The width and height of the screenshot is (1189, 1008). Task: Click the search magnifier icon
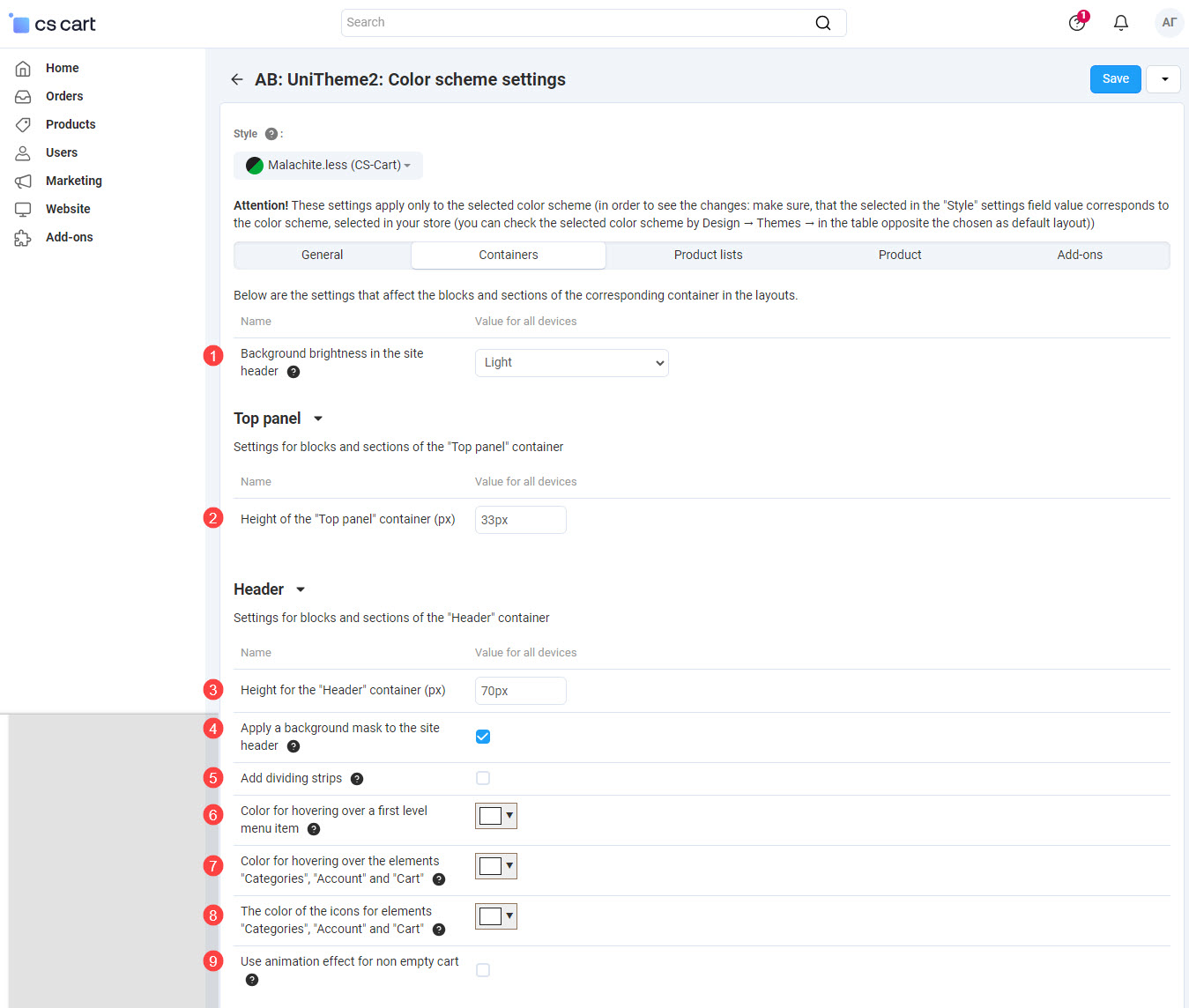pos(822,23)
